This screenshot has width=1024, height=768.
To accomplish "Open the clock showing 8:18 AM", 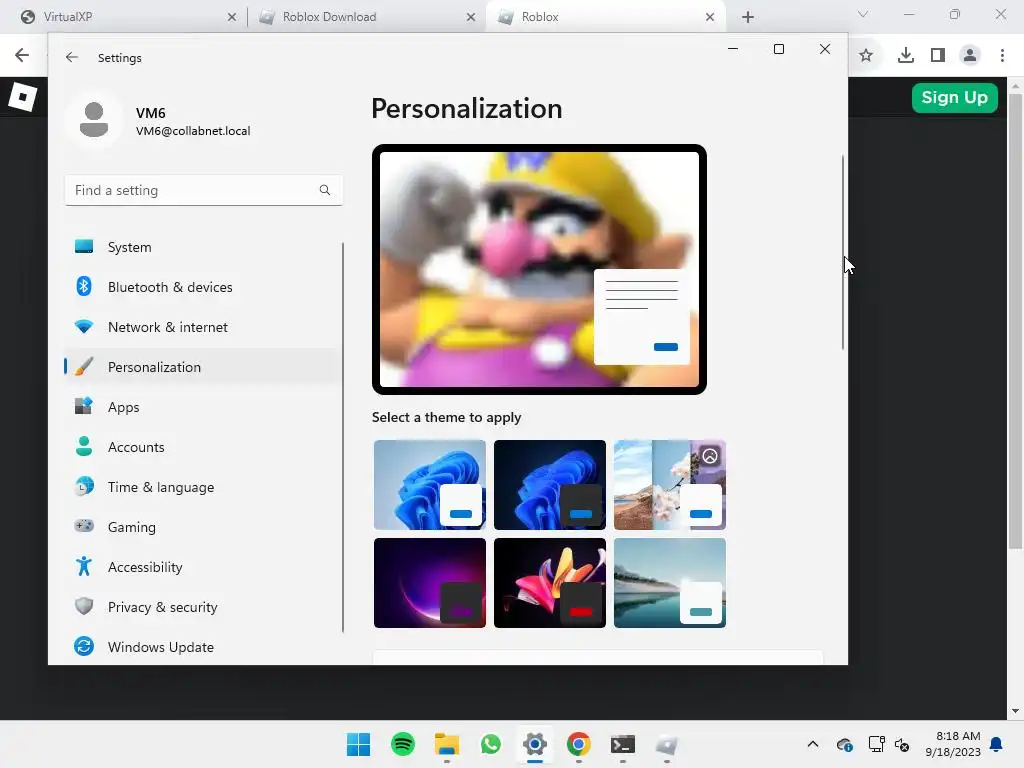I will point(953,744).
